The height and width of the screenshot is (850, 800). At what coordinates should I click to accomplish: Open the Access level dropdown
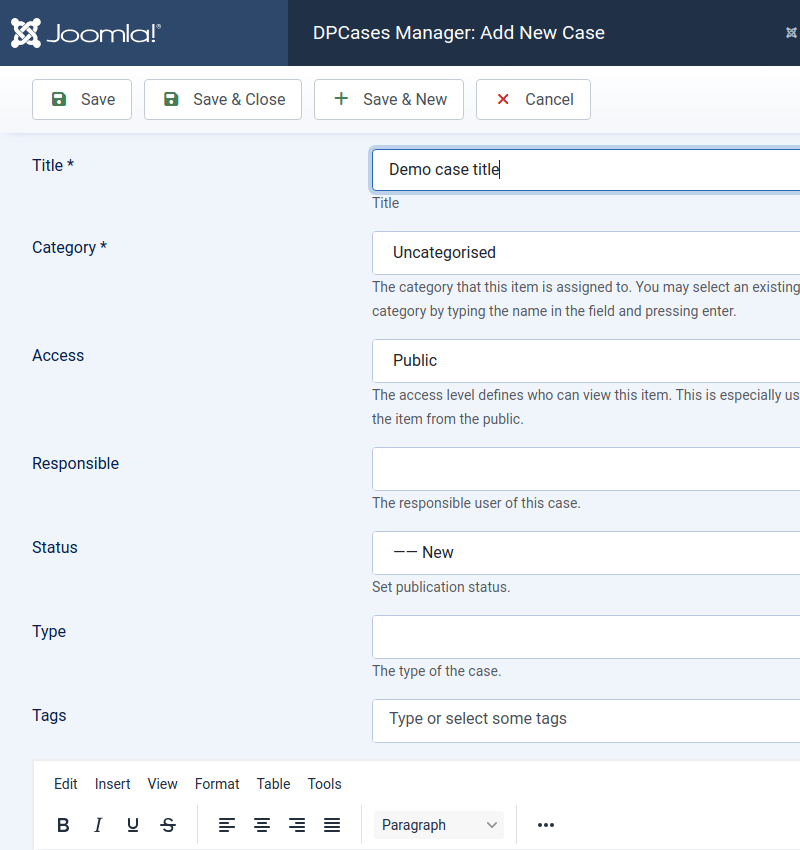[x=585, y=361]
